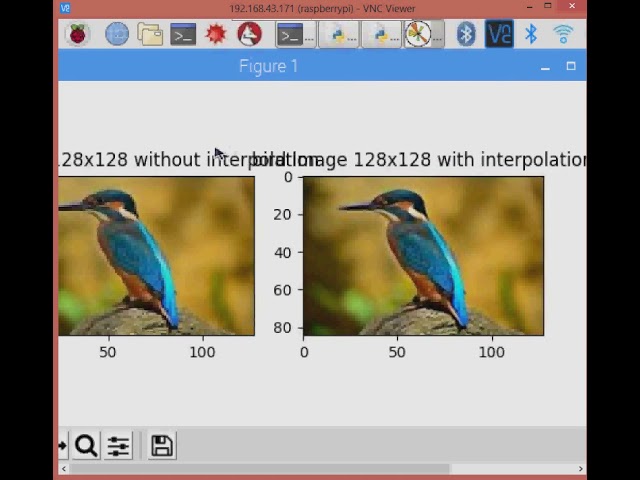Click the plain Bluetooth symbol tray icon
The image size is (640, 480).
click(531, 34)
